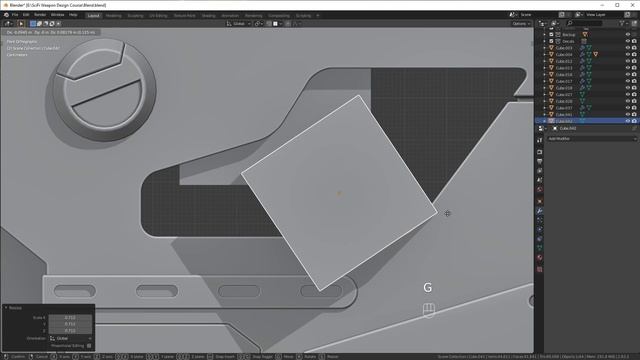Viewport: 640px width, 360px height.
Task: Open the Window menu
Action: tap(58, 15)
